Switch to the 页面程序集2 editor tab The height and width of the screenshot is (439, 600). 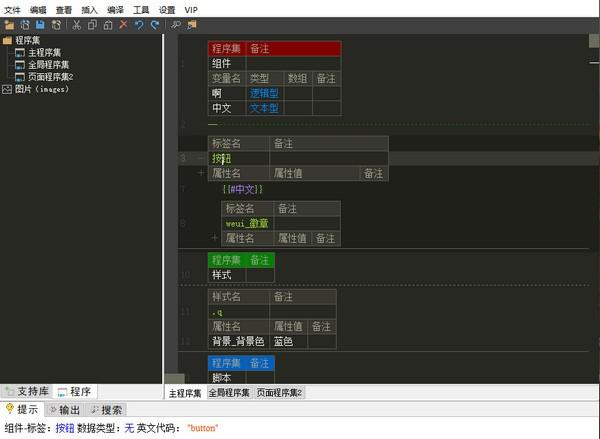279,393
